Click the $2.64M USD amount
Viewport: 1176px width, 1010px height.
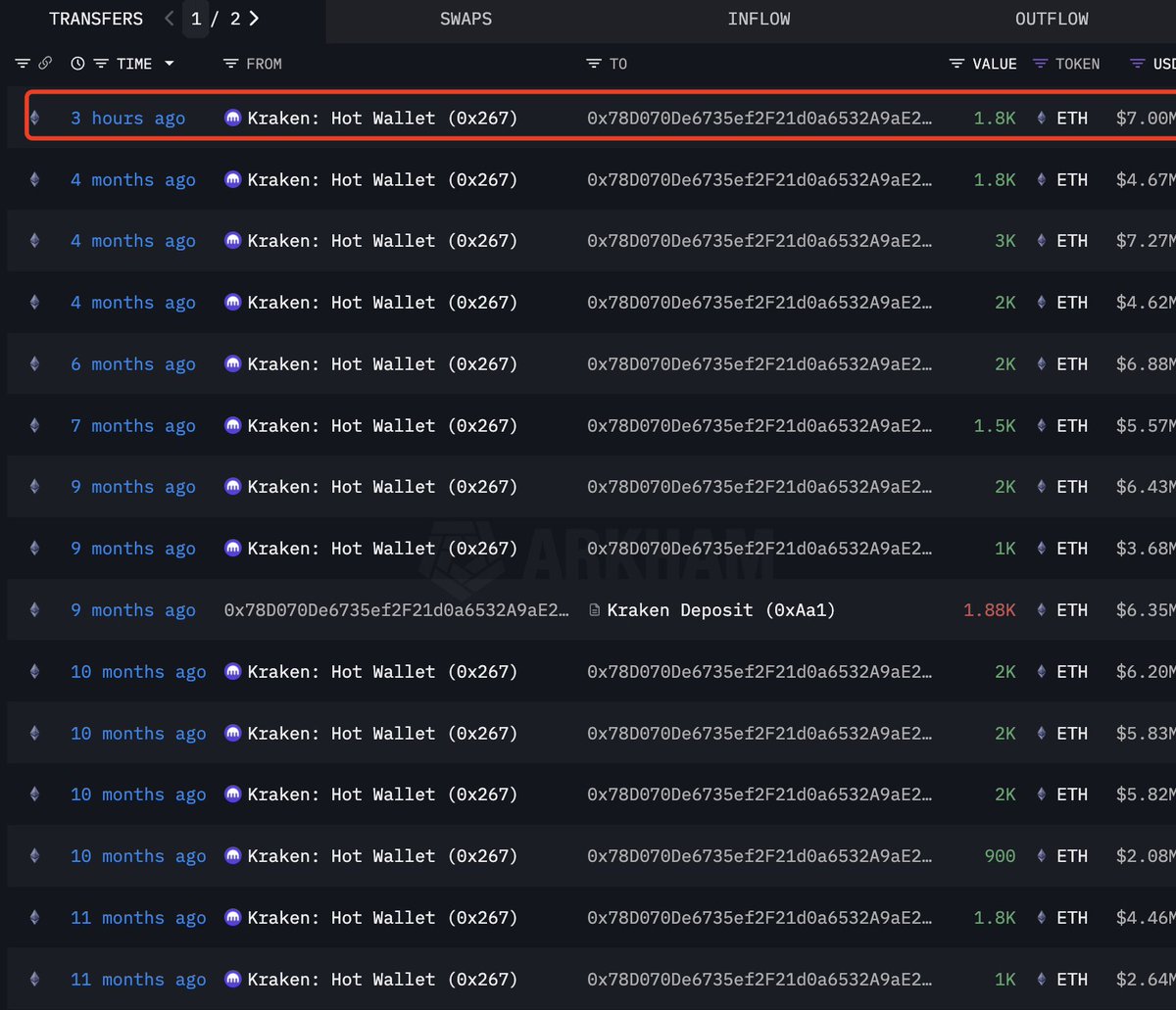(1145, 980)
